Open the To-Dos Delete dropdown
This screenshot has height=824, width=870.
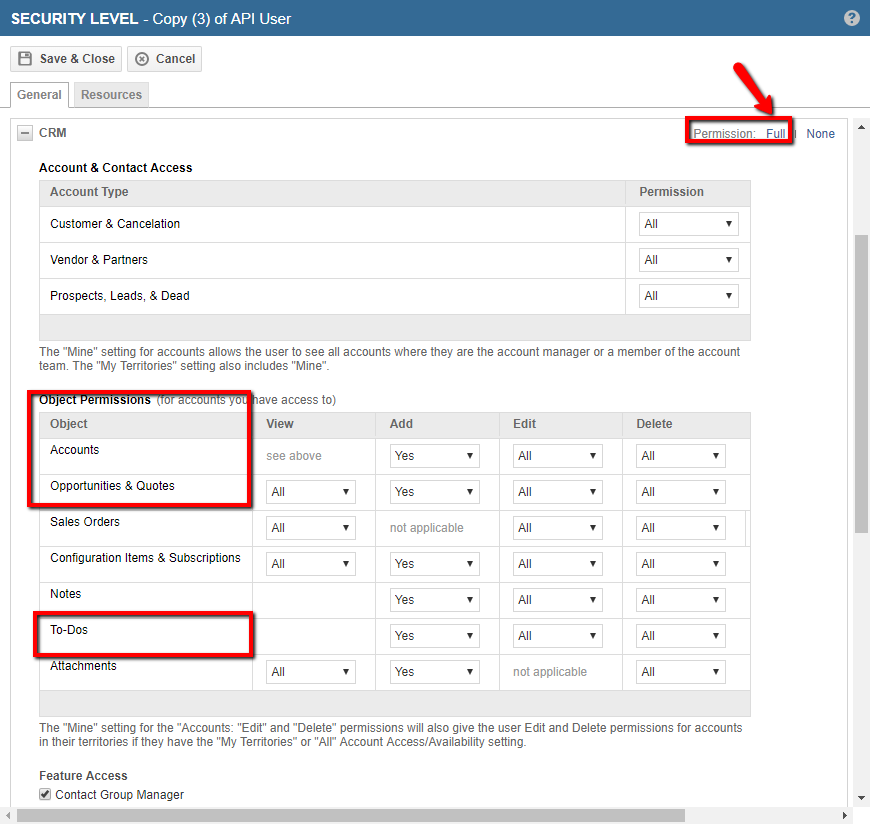pos(681,636)
